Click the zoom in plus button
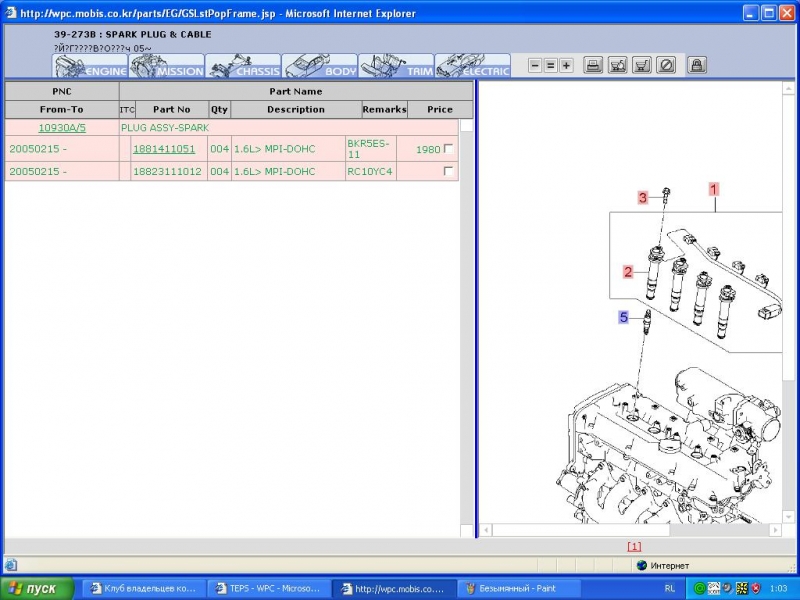 (566, 65)
